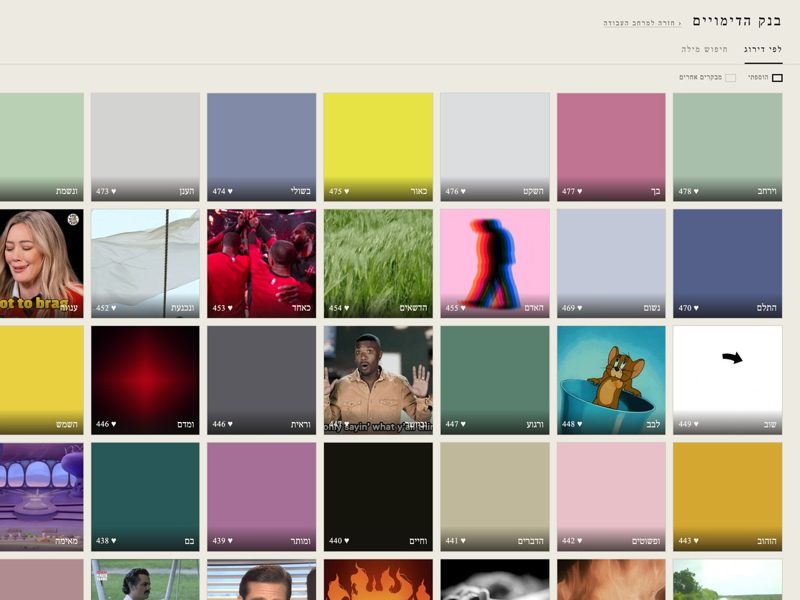
Task: Click the heart on the white flag tile 452
Action: point(113,308)
